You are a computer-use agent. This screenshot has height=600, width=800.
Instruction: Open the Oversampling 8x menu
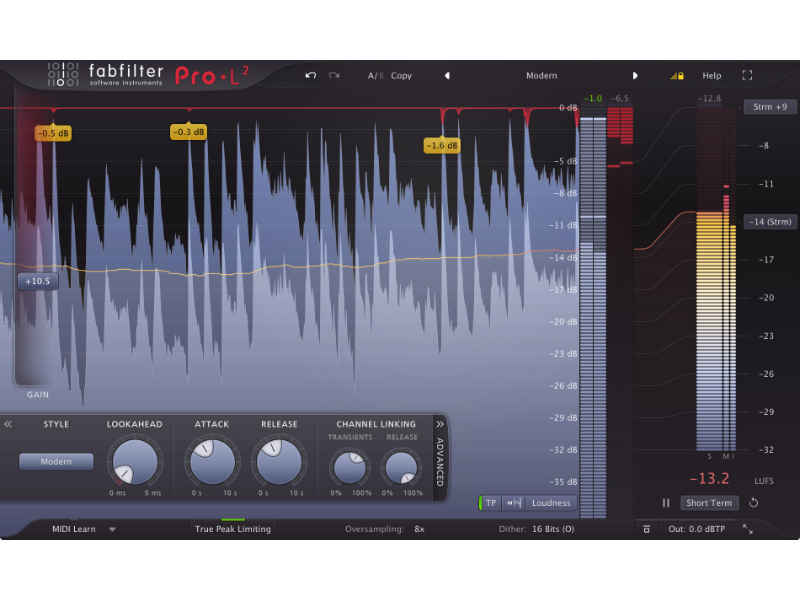click(419, 529)
